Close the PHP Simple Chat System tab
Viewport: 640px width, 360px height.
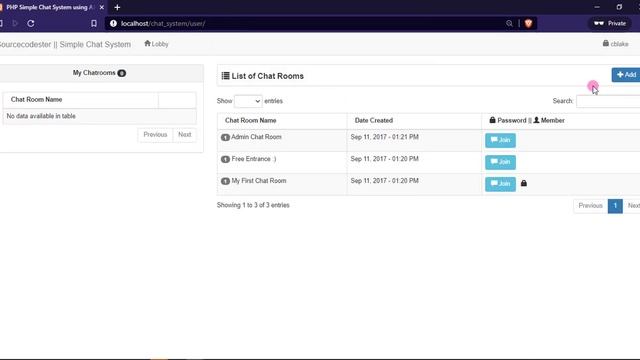click(102, 7)
